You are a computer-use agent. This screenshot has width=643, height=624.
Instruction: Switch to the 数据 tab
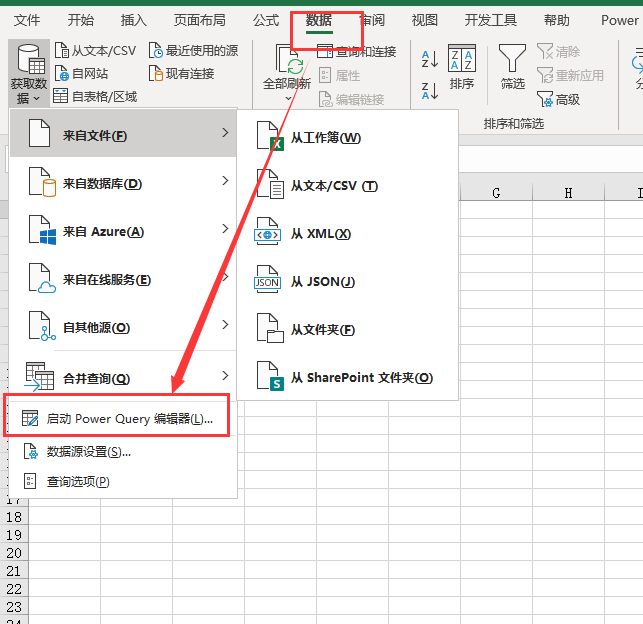click(319, 20)
